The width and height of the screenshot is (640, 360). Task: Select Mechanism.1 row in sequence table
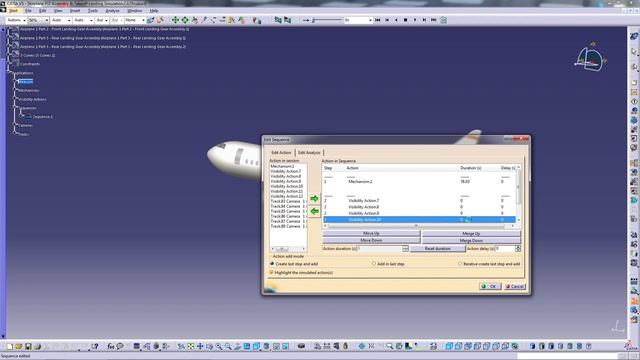pos(419,181)
